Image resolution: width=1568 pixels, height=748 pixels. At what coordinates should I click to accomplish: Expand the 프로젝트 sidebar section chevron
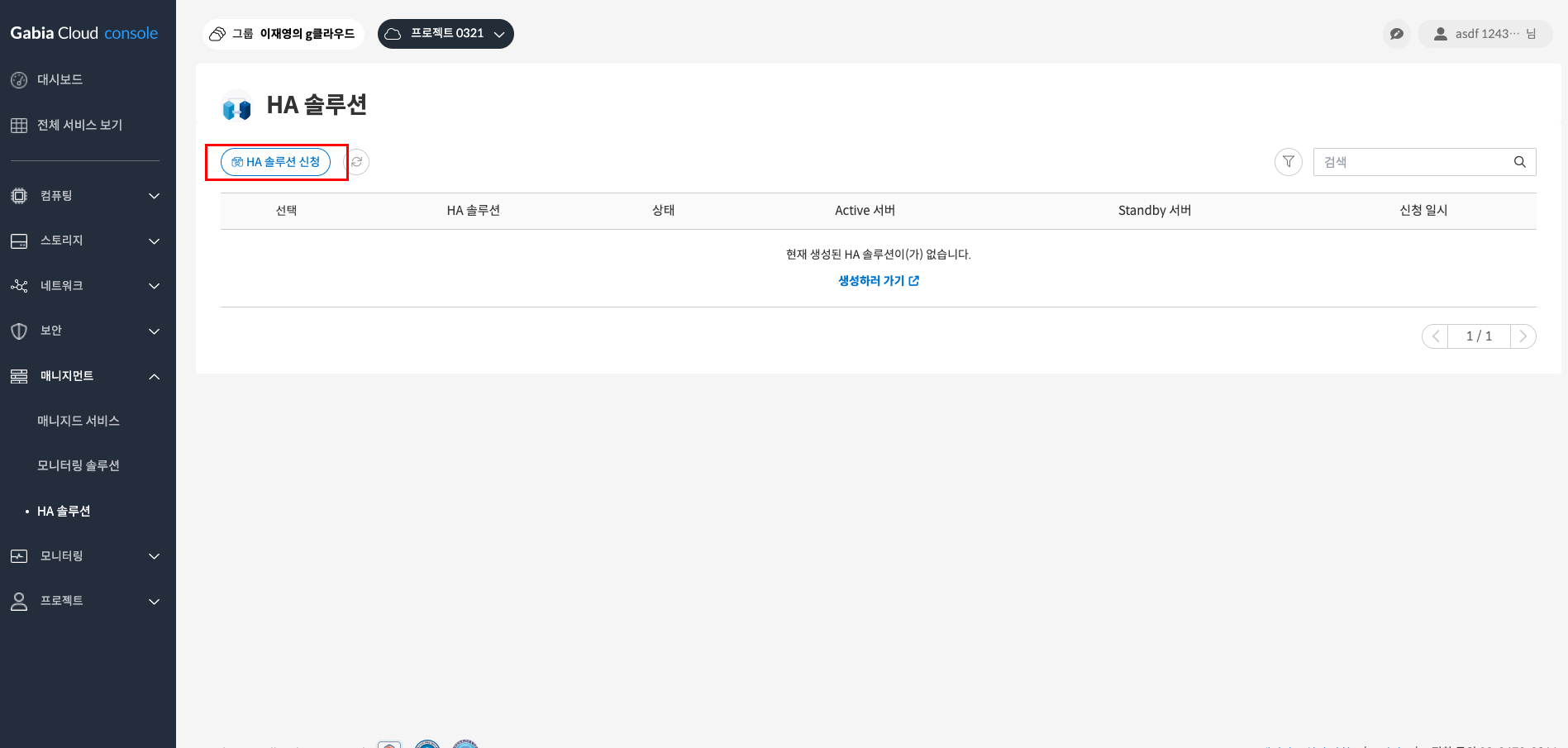pyautogui.click(x=154, y=602)
